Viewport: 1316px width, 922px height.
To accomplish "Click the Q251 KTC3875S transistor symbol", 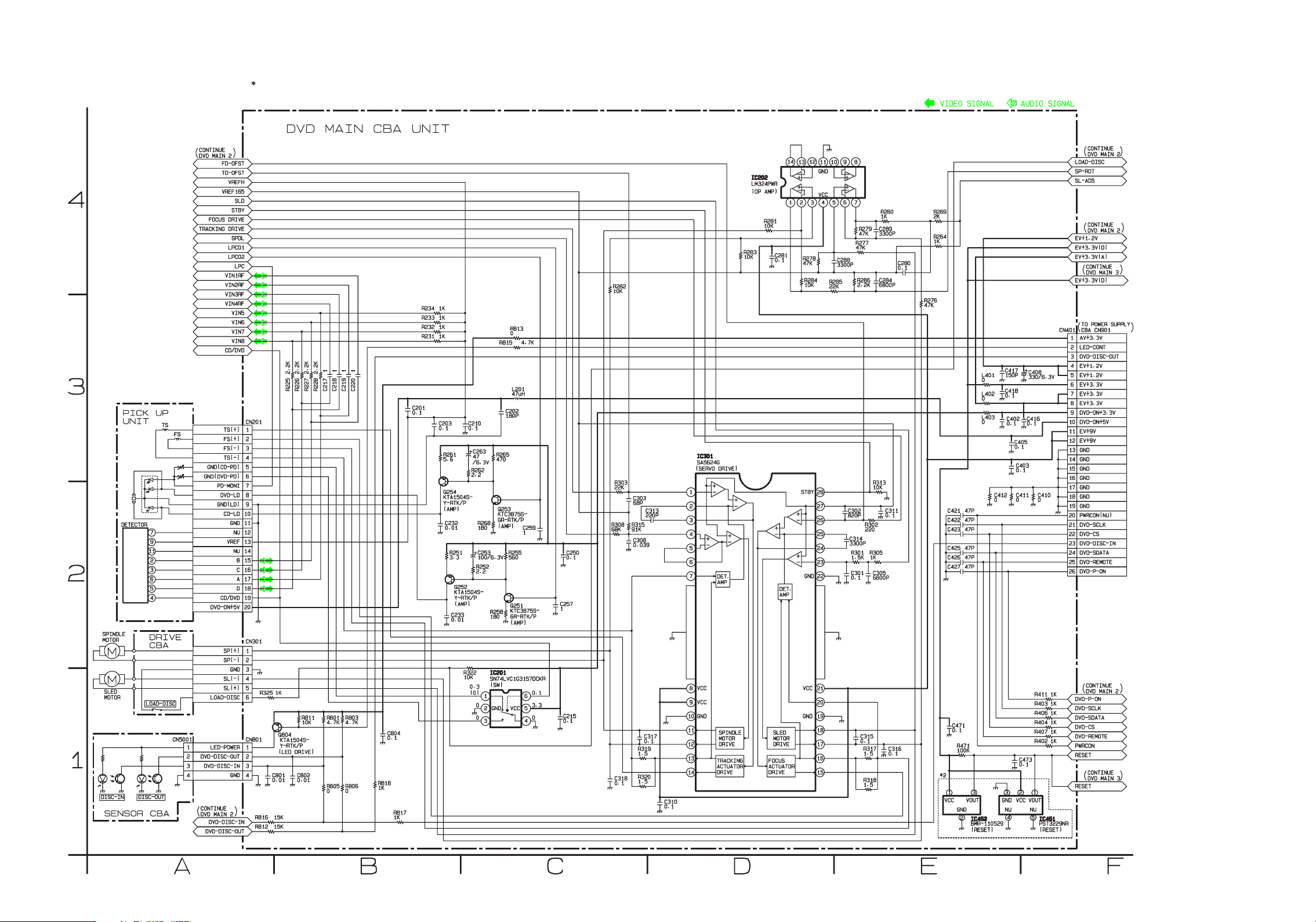I will click(509, 598).
